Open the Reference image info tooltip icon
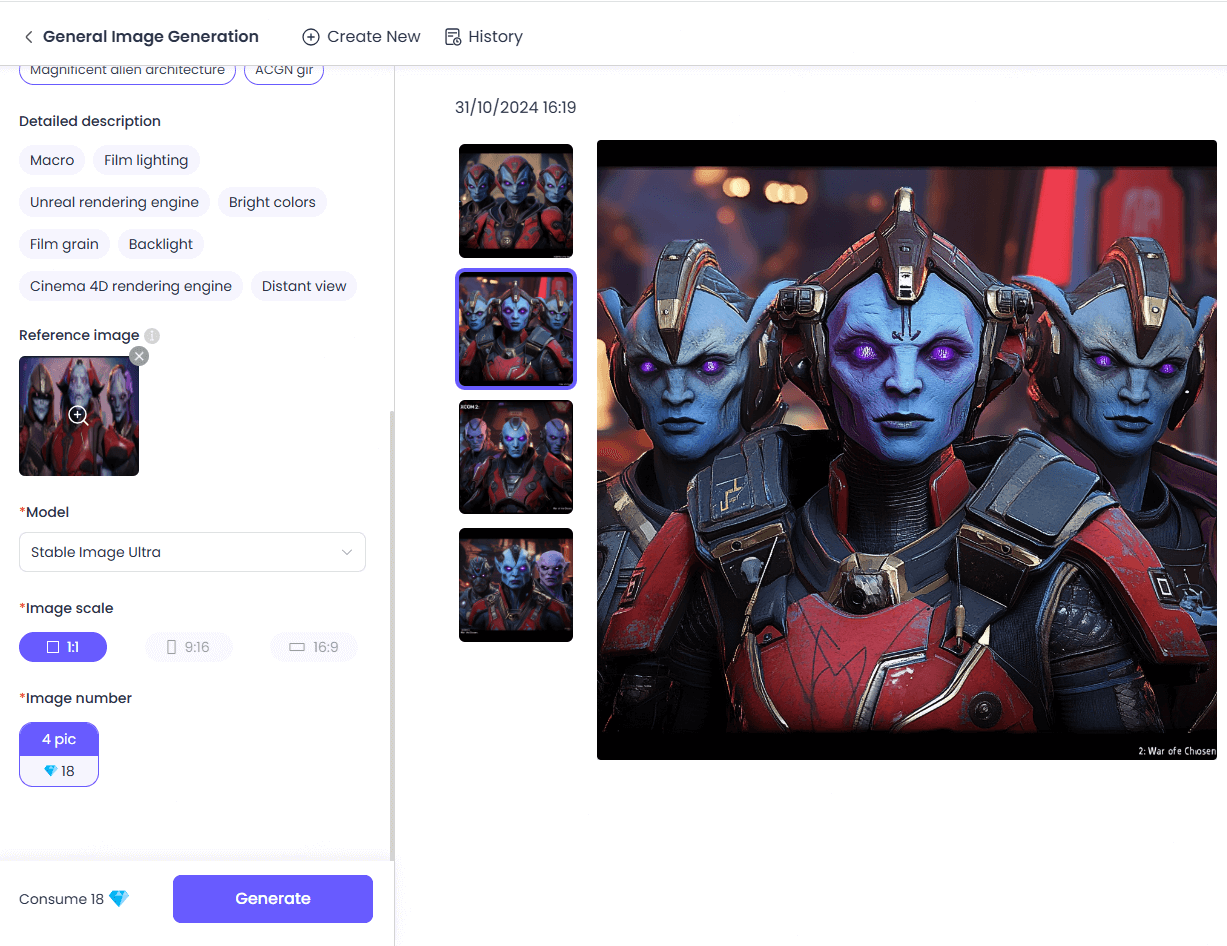Viewport: 1227px width, 946px height. coord(152,336)
